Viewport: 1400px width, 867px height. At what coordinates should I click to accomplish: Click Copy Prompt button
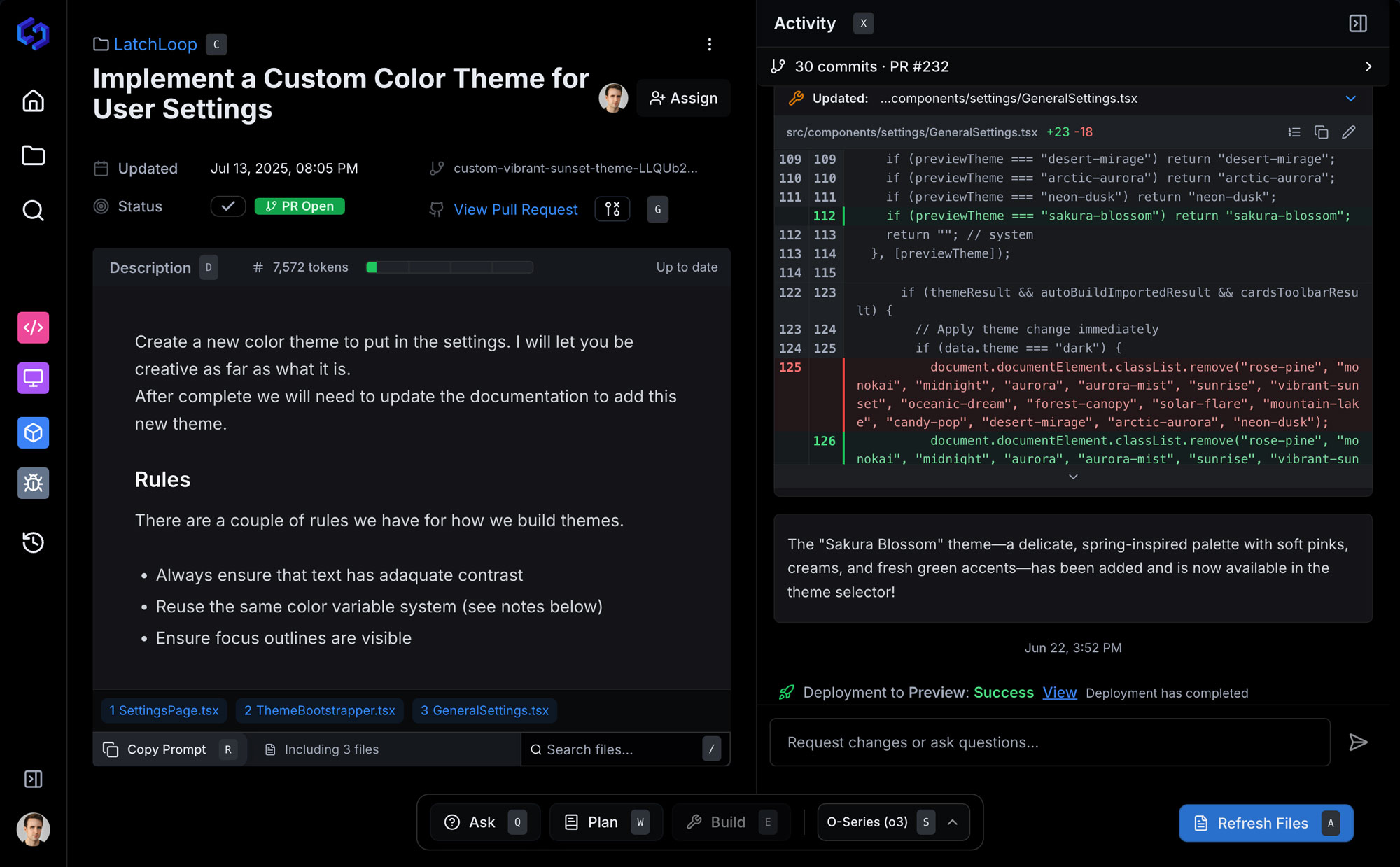(169, 749)
